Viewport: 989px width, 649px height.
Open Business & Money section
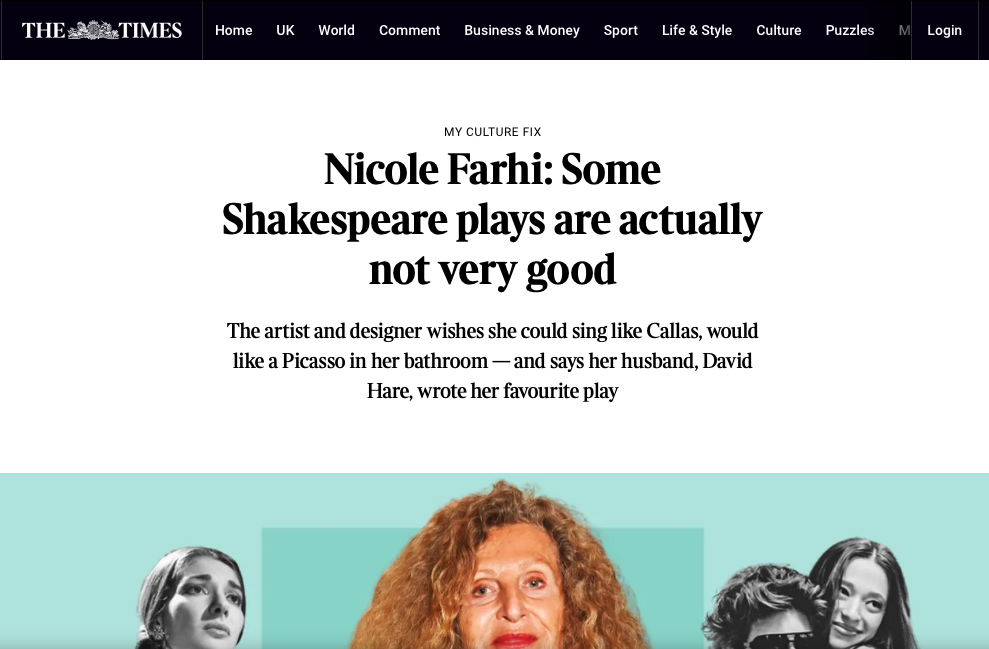coord(522,30)
